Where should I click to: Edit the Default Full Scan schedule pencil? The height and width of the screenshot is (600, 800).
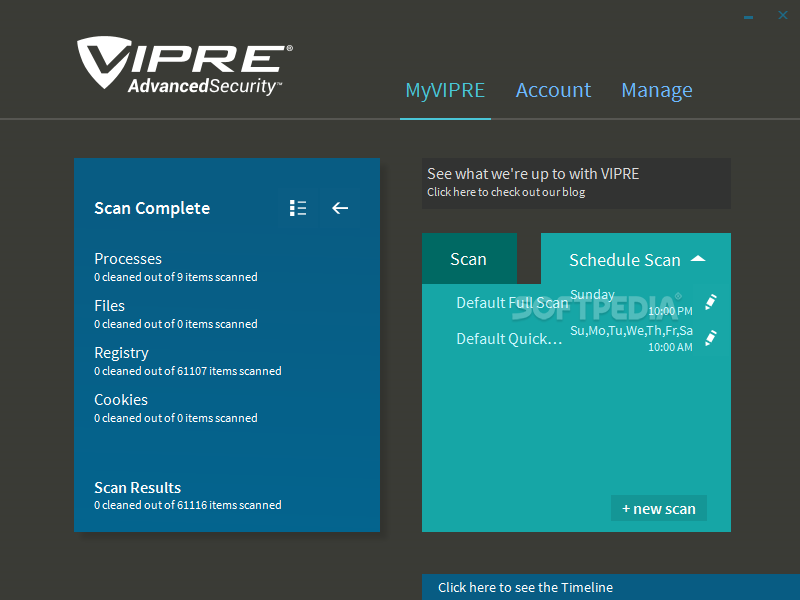[x=711, y=302]
